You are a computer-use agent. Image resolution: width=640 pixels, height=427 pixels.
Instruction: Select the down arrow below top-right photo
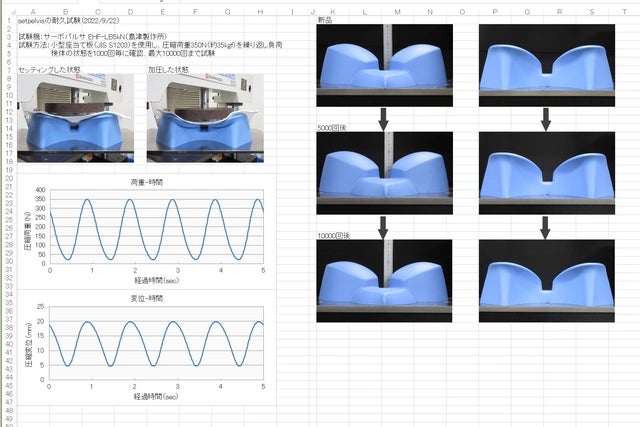tap(545, 120)
